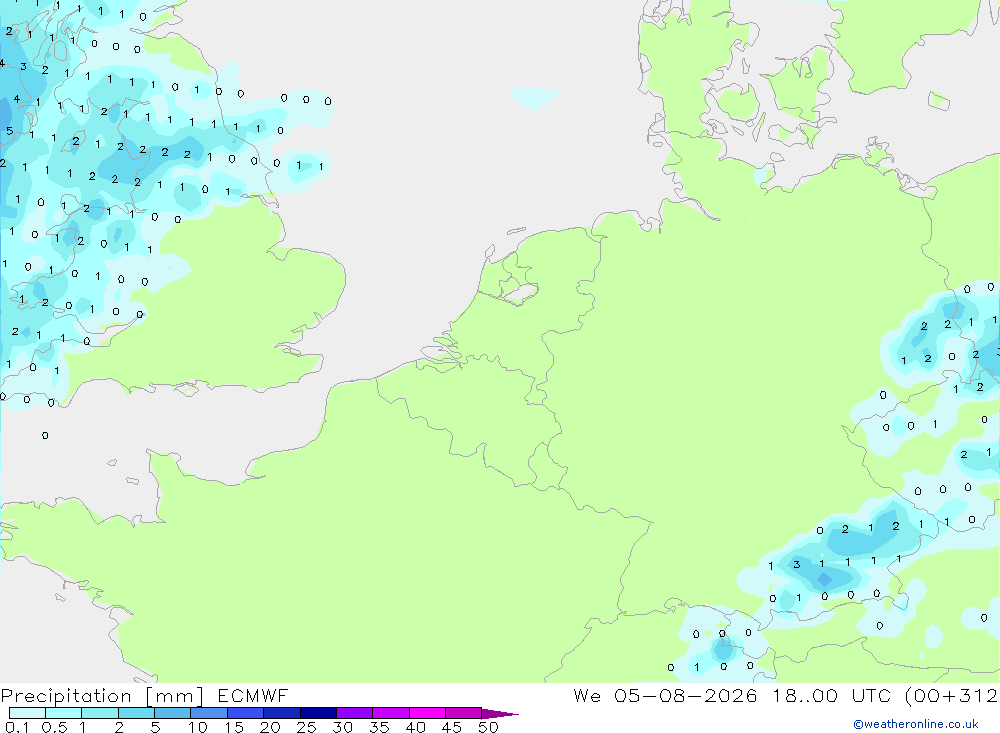Click the '15' legend scale label

234,727
